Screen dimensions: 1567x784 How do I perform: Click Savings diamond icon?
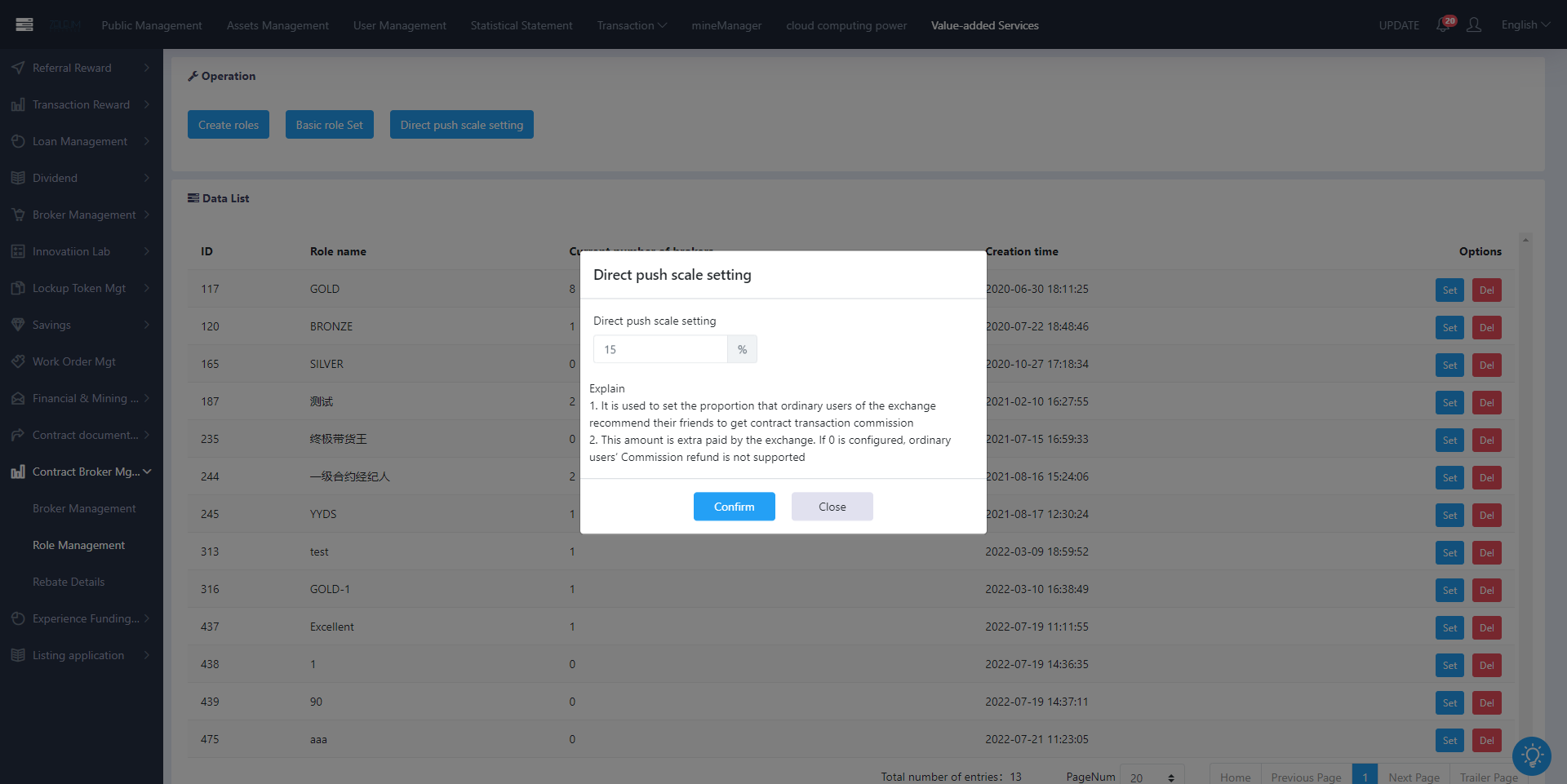(18, 325)
